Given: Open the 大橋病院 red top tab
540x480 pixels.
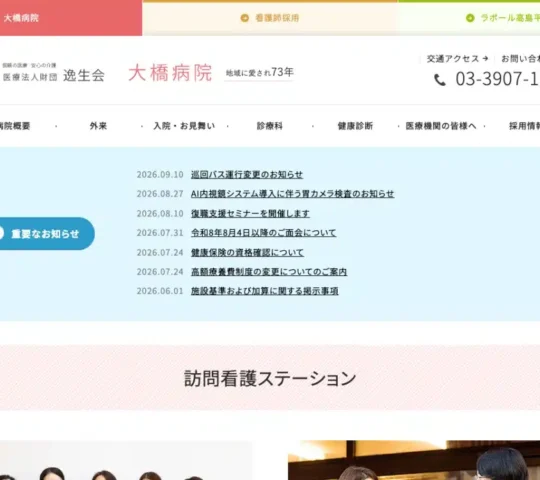Looking at the screenshot, I should click(x=71, y=18).
